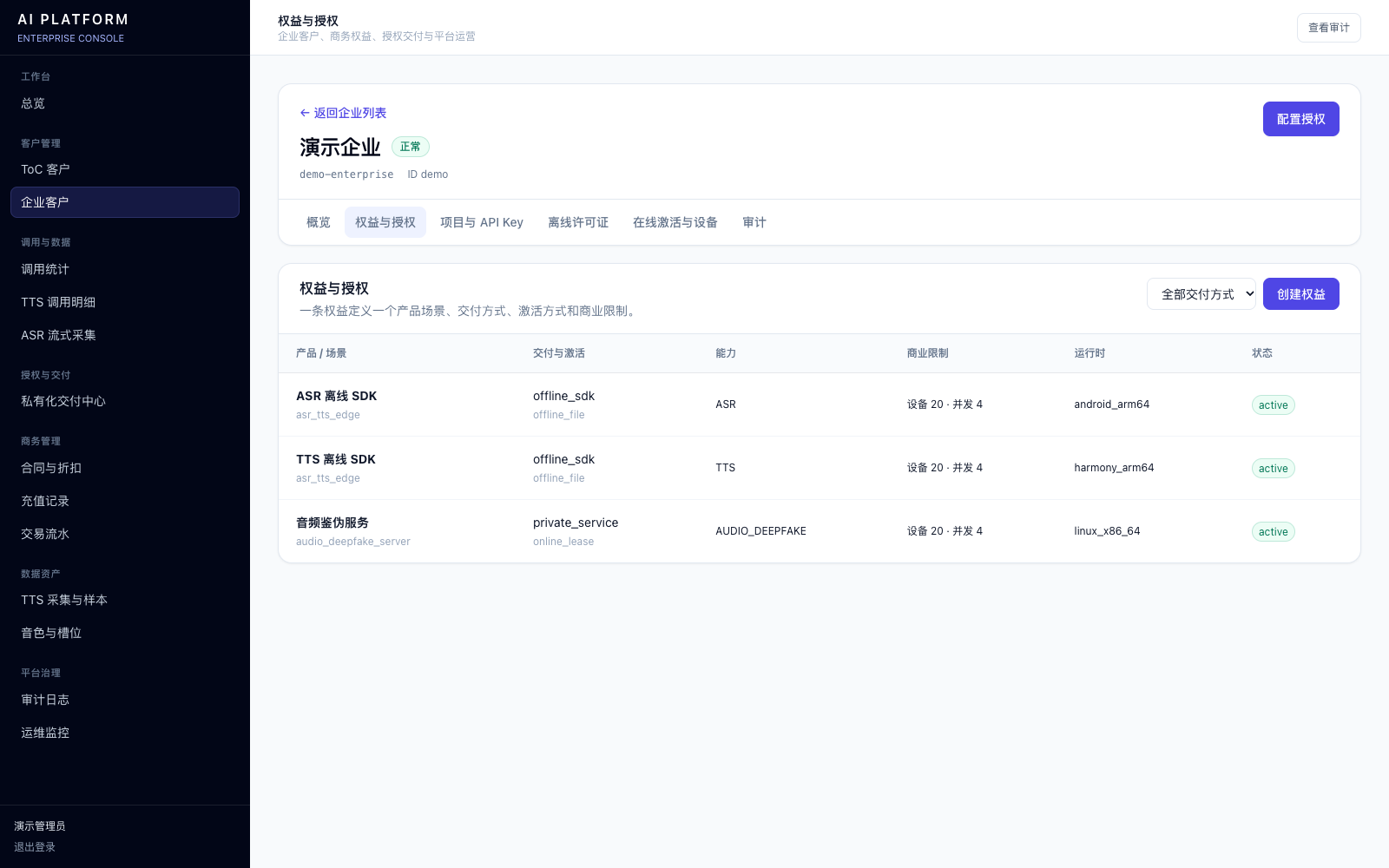
Task: Click the 配置授权 button
Action: click(1300, 119)
